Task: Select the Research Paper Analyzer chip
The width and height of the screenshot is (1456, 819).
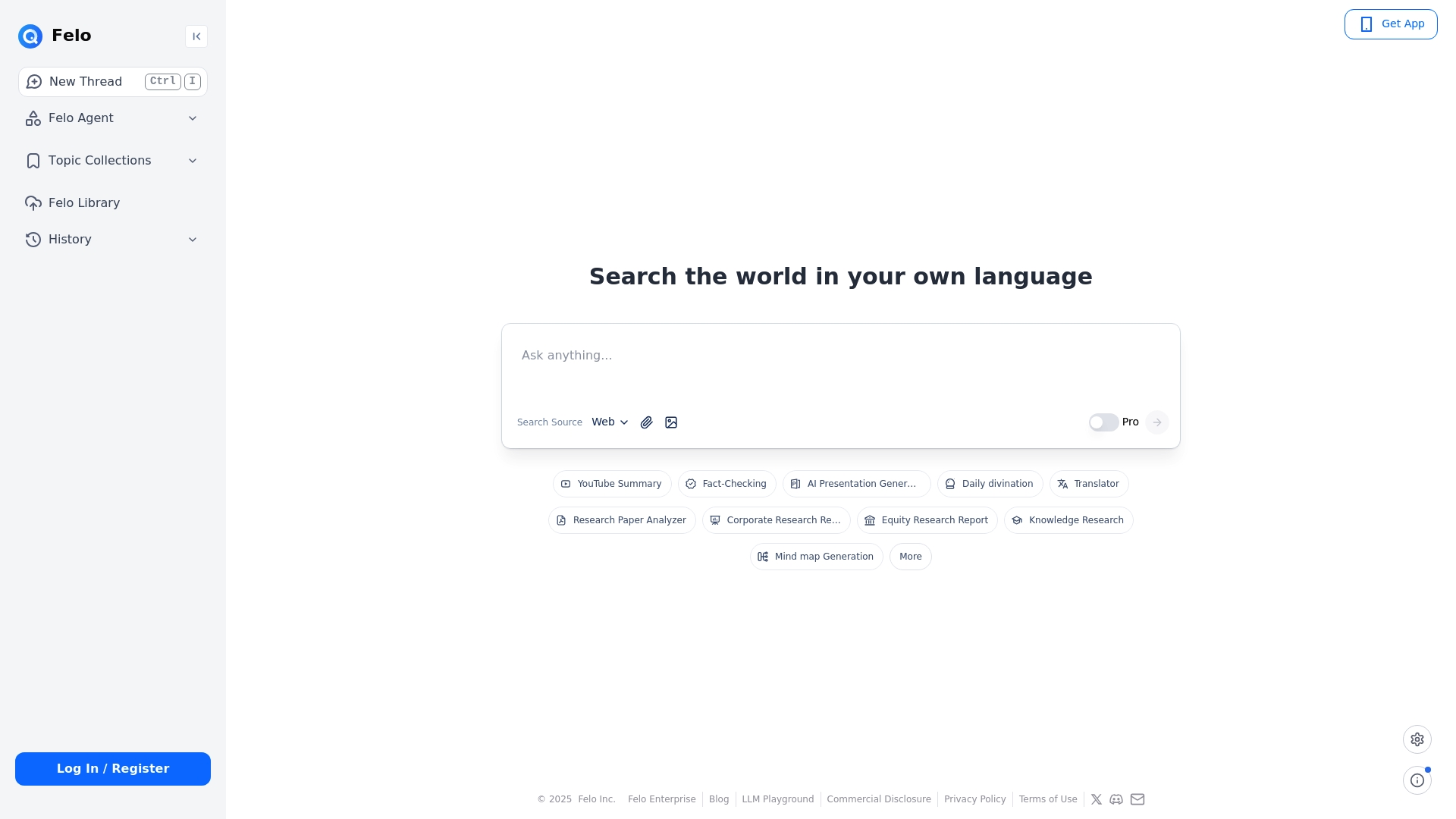Action: coord(622,520)
